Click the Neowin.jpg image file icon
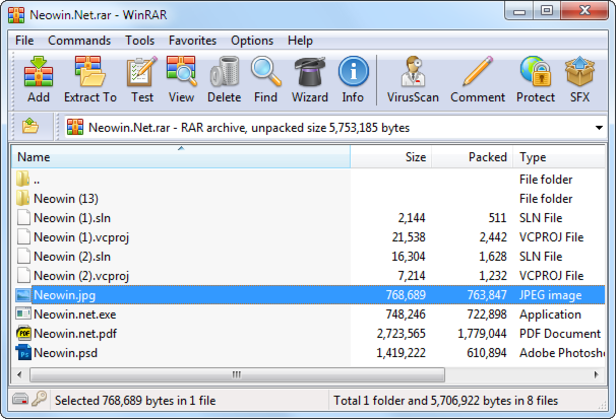616x419 pixels. click(x=23, y=295)
